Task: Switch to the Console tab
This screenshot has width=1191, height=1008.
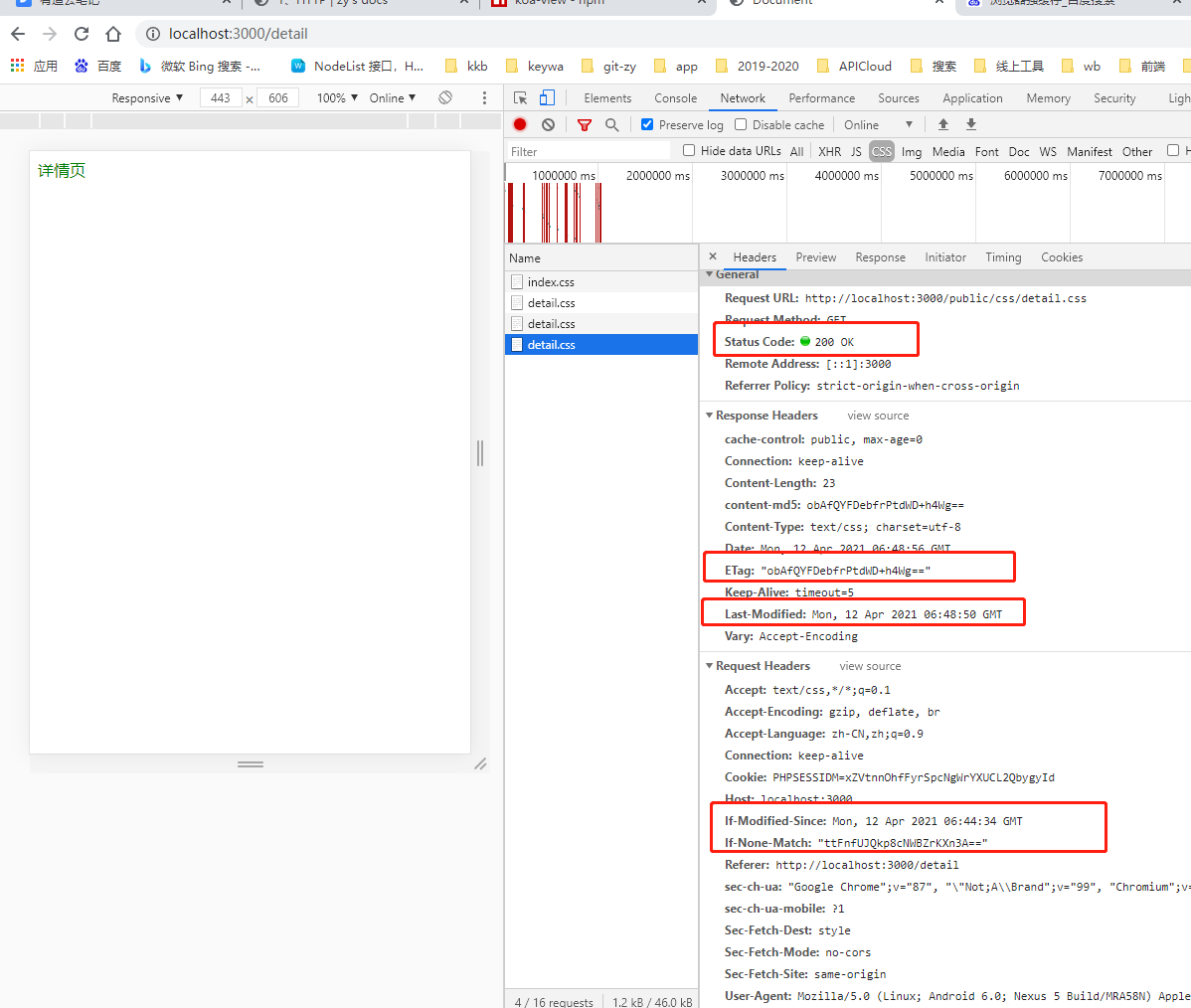Action: (x=675, y=97)
